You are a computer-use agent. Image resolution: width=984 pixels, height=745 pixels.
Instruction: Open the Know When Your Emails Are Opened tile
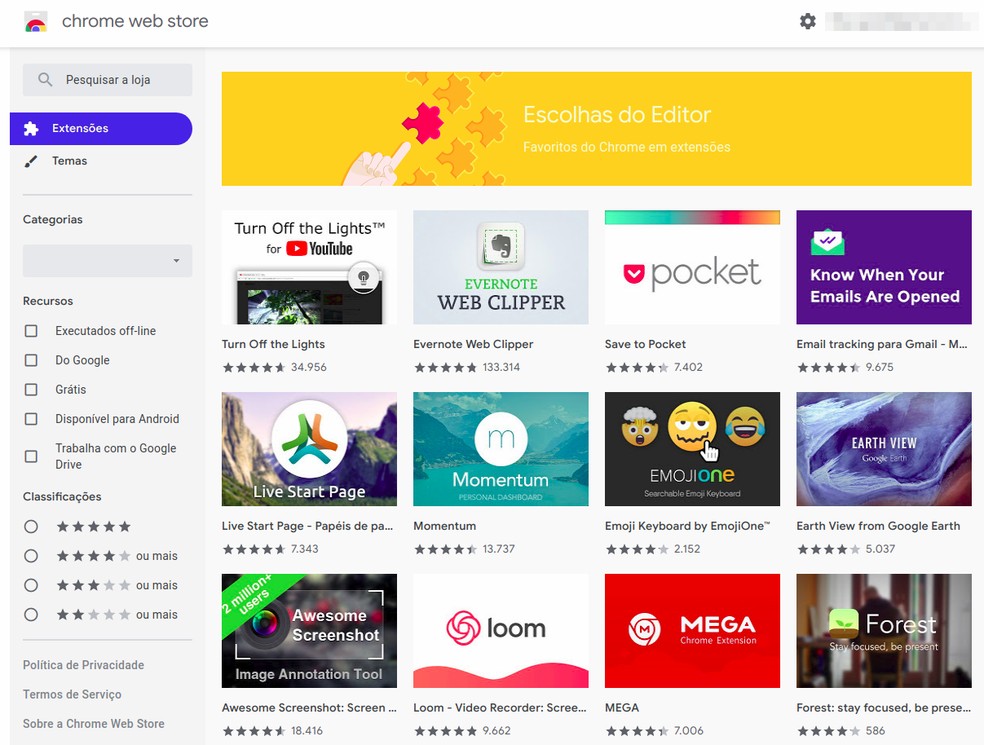pos(884,267)
